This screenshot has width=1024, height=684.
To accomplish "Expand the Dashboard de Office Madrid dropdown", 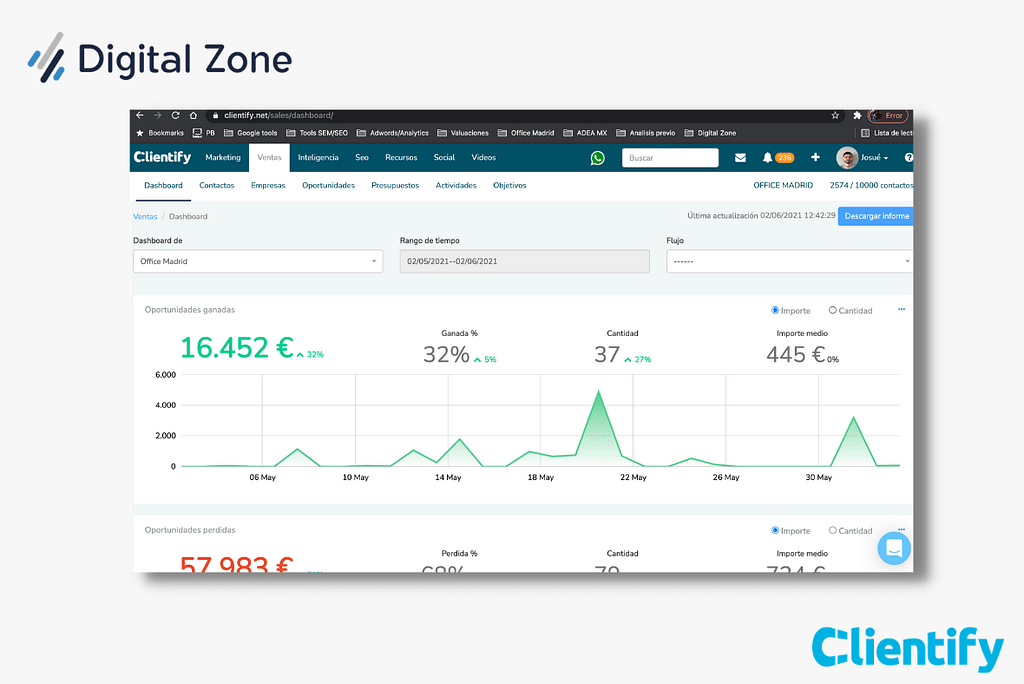I will coord(258,261).
